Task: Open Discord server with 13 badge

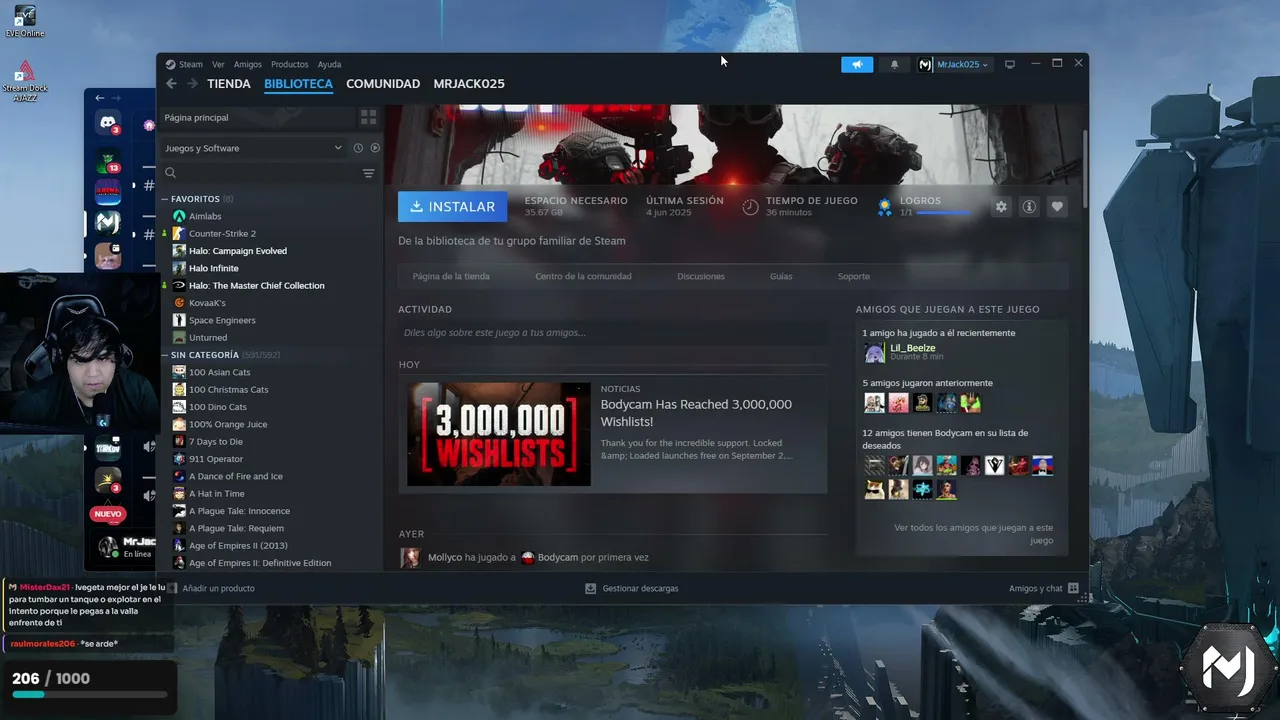Action: pos(108,160)
